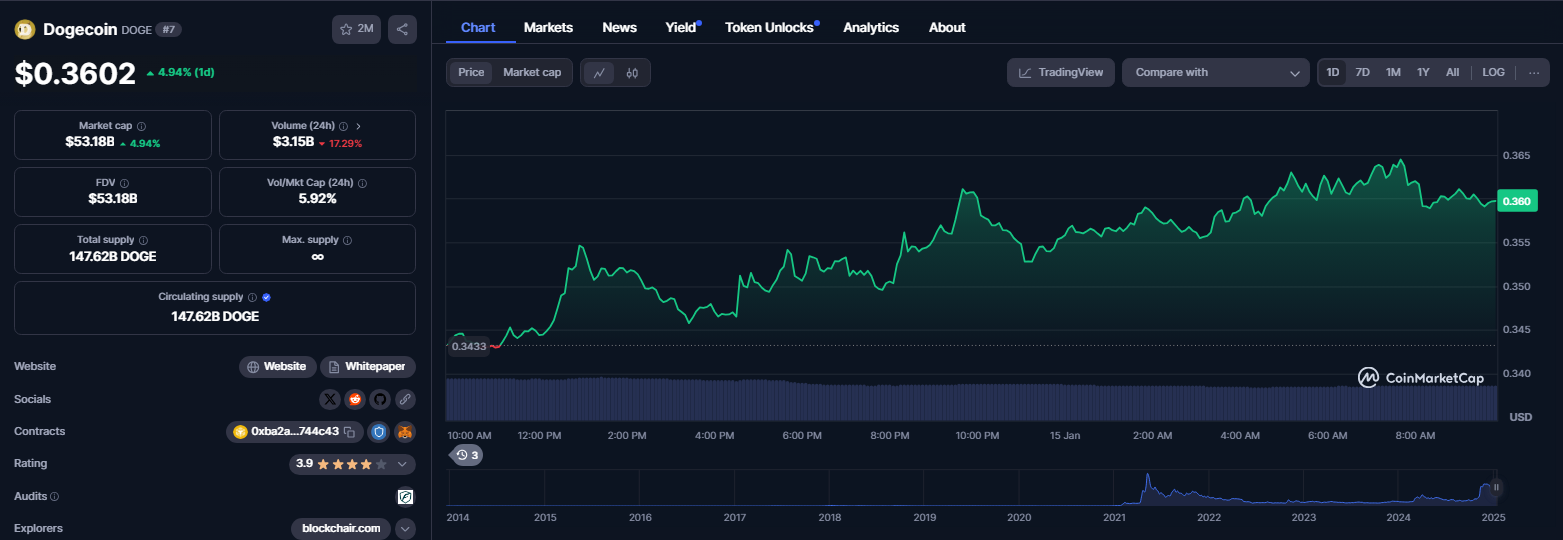Screen dimensions: 1563x540
Task: Set chart range to 1D
Action: [1333, 72]
